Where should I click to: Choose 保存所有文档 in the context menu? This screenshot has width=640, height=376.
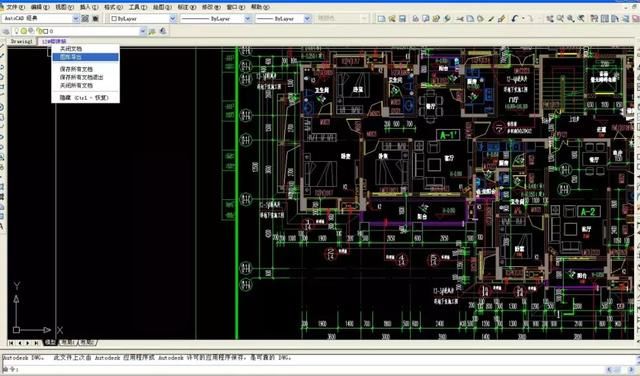coord(76,69)
